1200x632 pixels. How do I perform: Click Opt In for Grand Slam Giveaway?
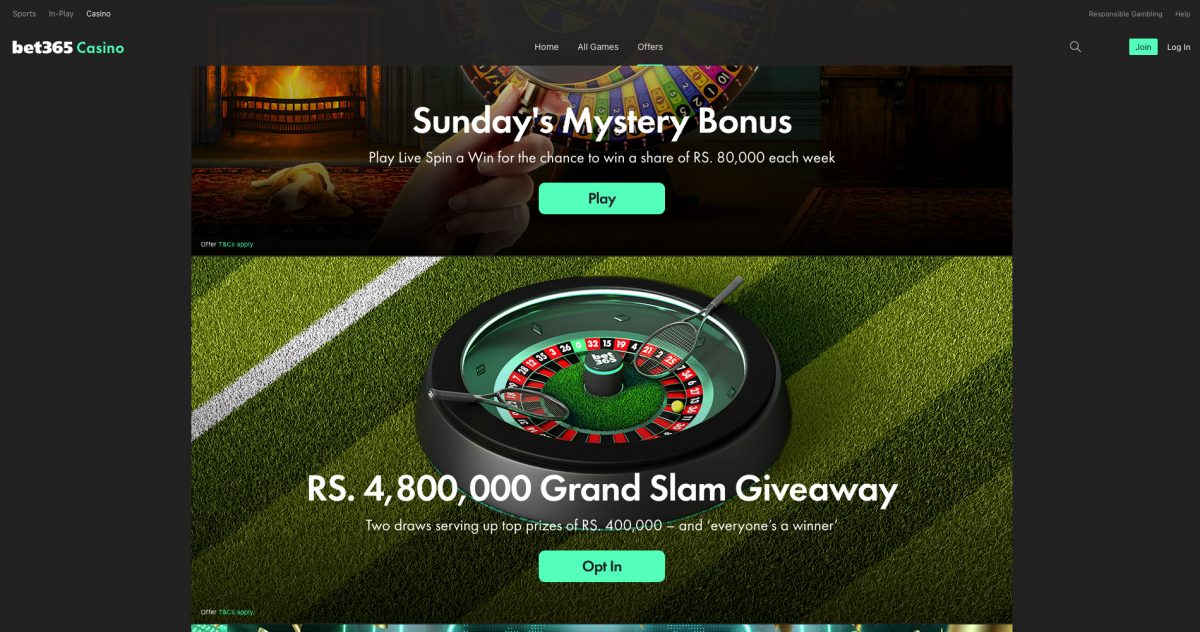click(x=602, y=566)
